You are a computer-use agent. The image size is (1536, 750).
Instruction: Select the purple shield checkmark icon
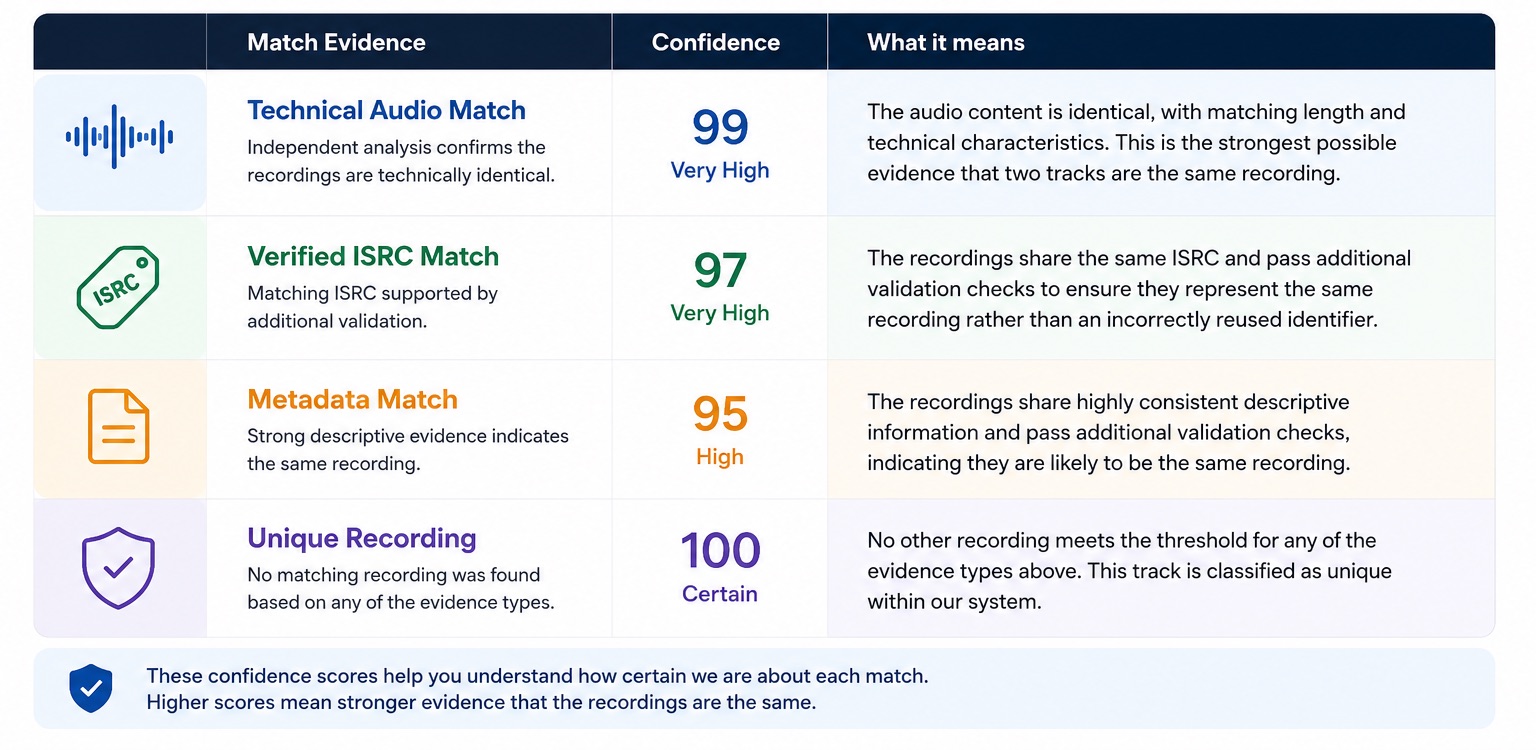[118, 568]
